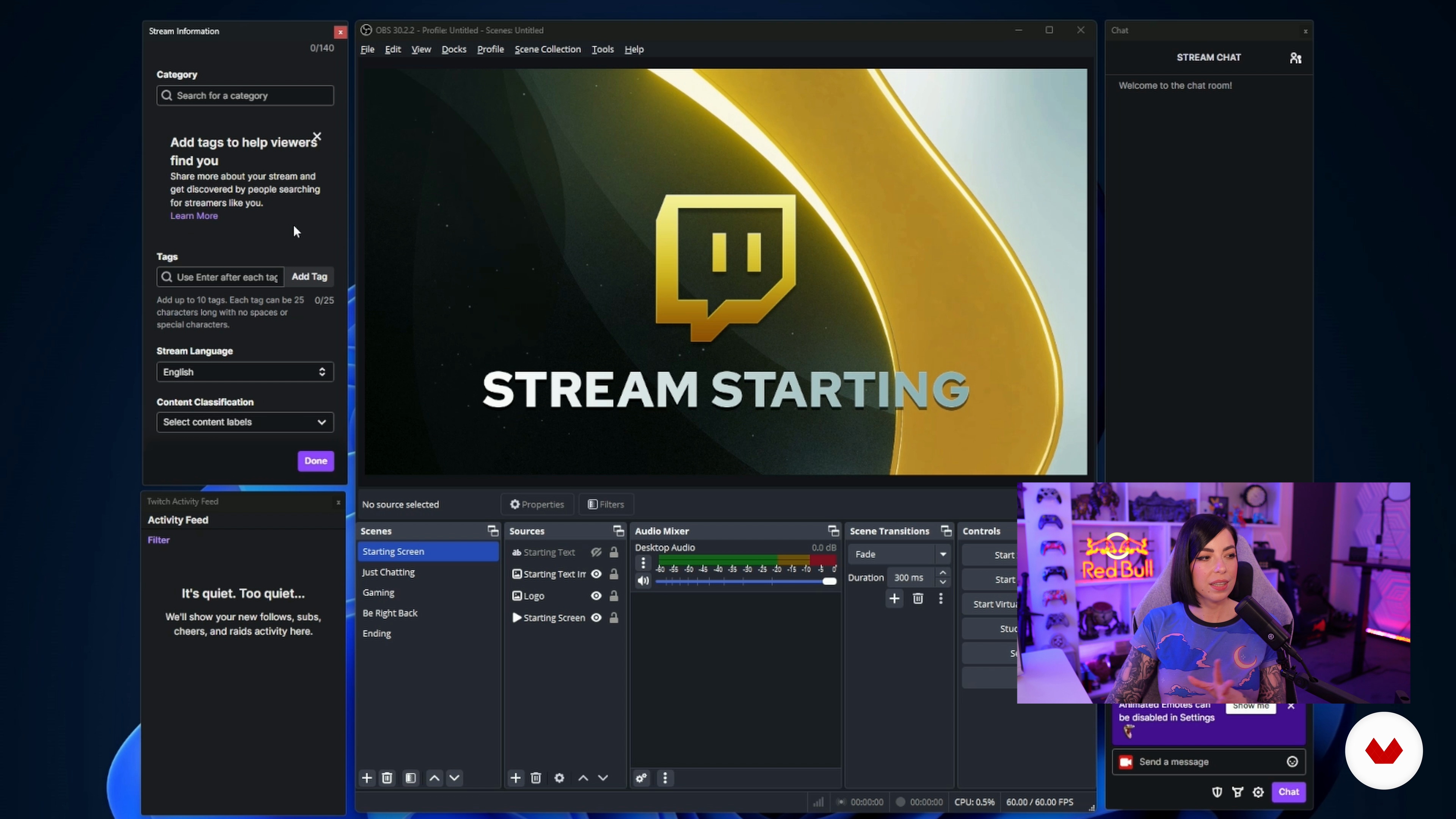This screenshot has height=819, width=1456.
Task: Click Send a message chat field
Action: [1208, 761]
